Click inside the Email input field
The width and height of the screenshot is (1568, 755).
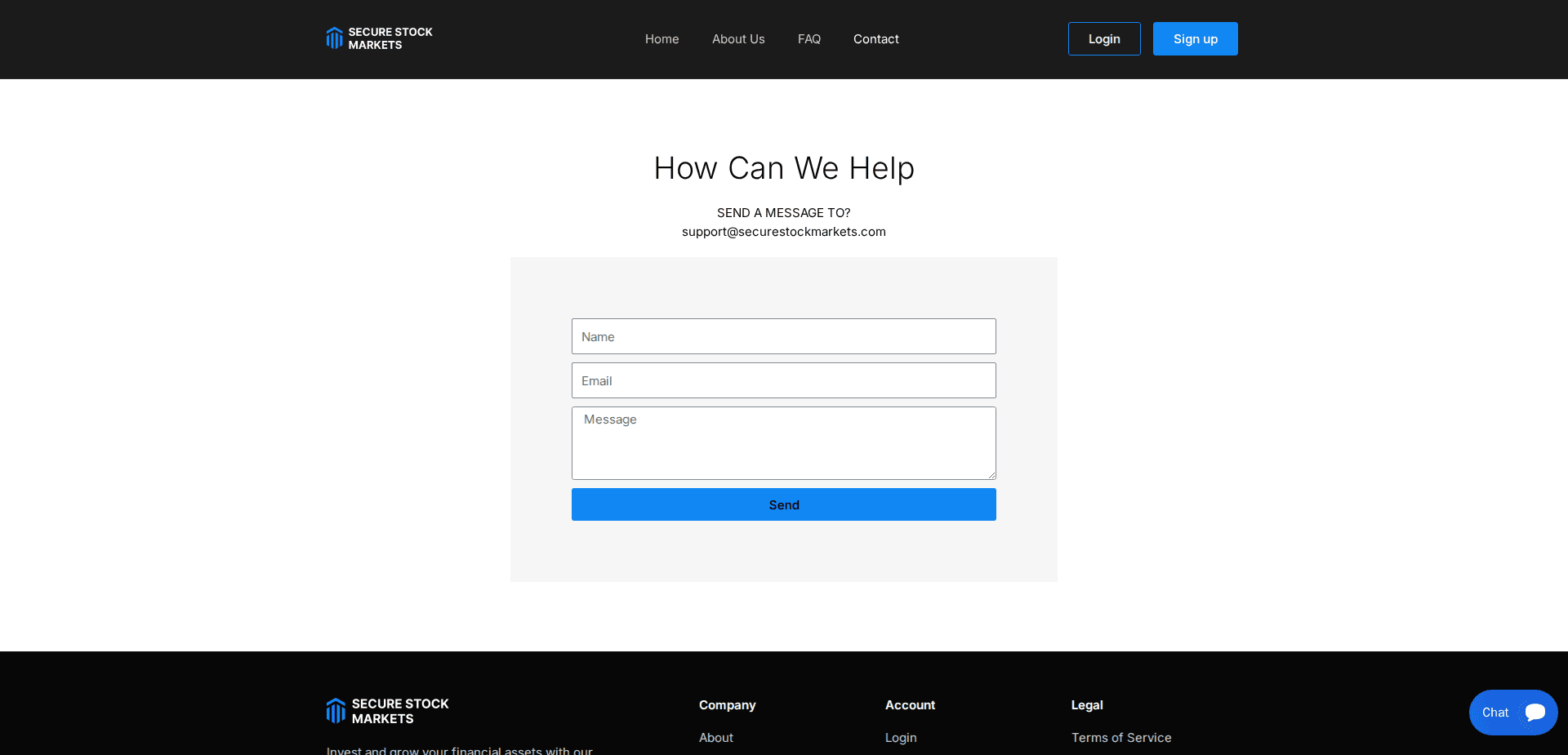783,380
